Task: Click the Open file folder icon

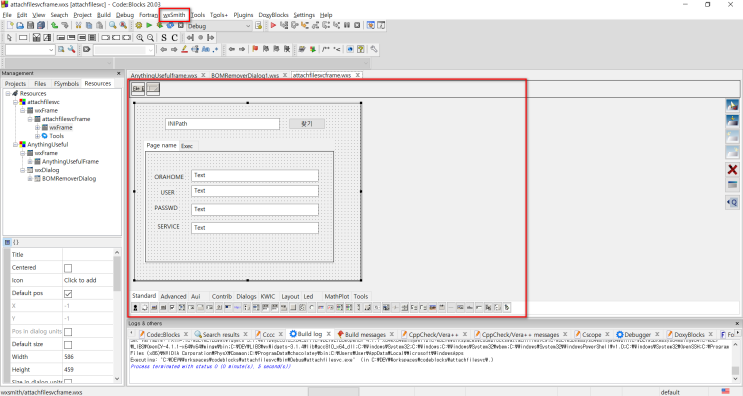Action: point(20,26)
